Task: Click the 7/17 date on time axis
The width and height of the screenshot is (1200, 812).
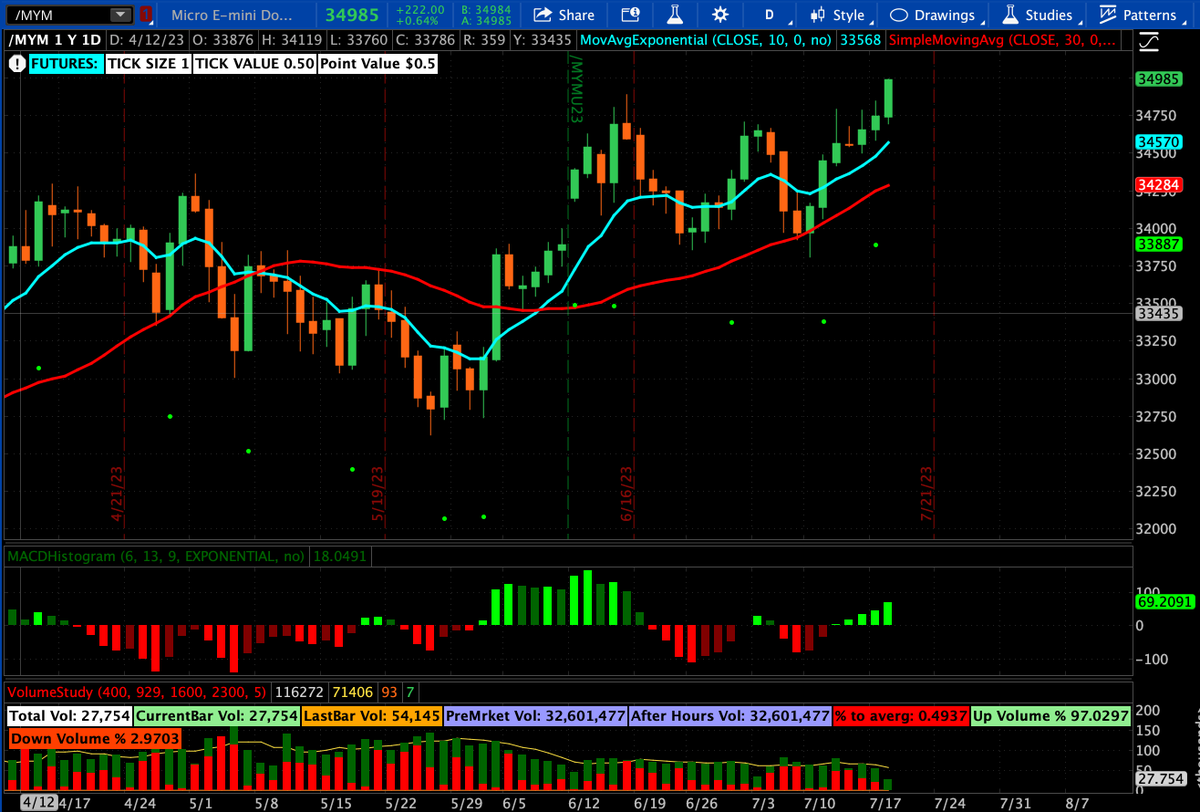Action: click(x=884, y=802)
